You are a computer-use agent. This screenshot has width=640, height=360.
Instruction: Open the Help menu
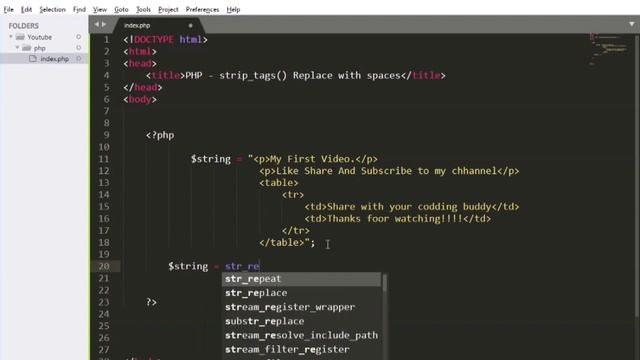(x=233, y=9)
